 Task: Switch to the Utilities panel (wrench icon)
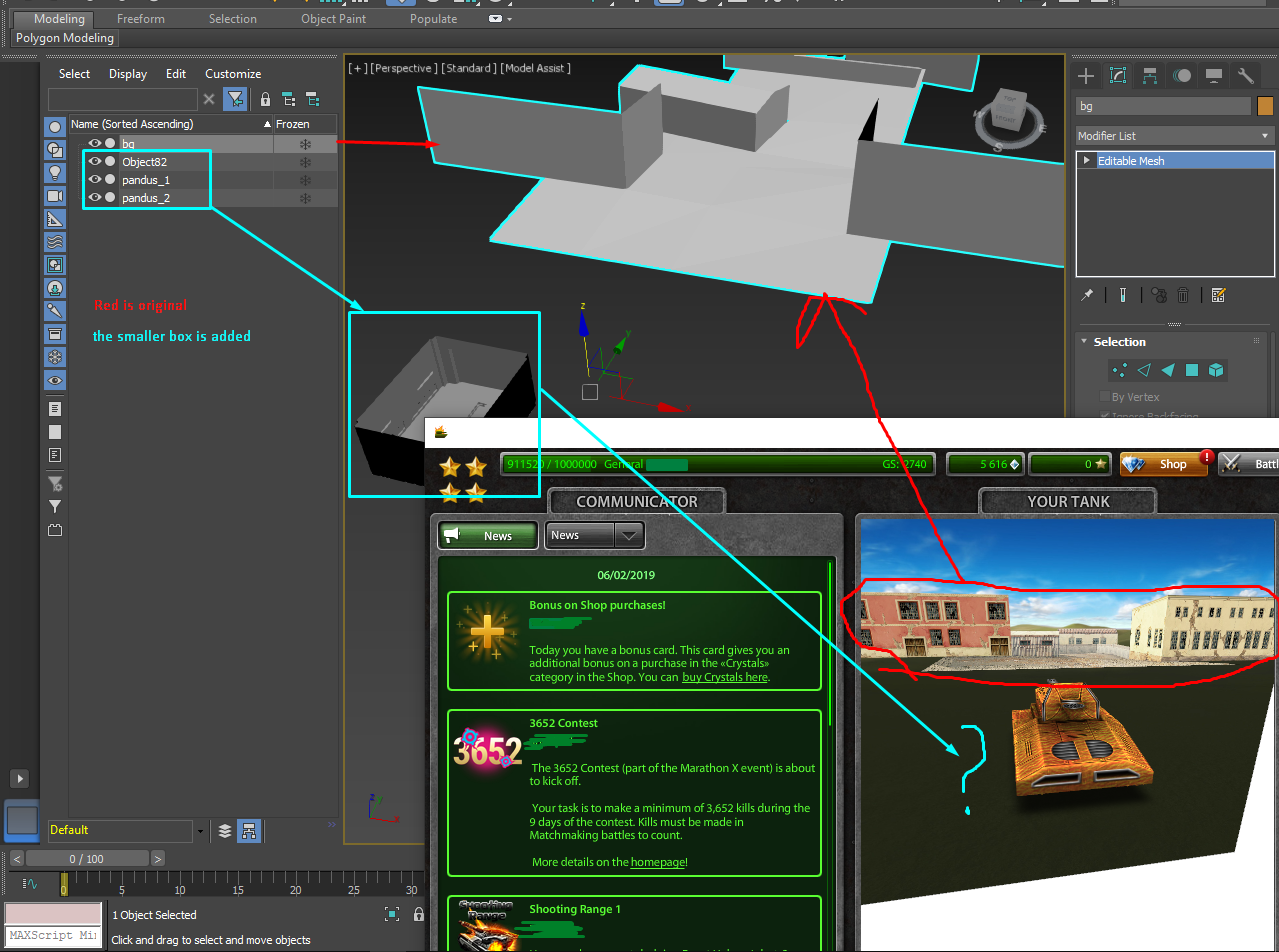pos(1245,75)
